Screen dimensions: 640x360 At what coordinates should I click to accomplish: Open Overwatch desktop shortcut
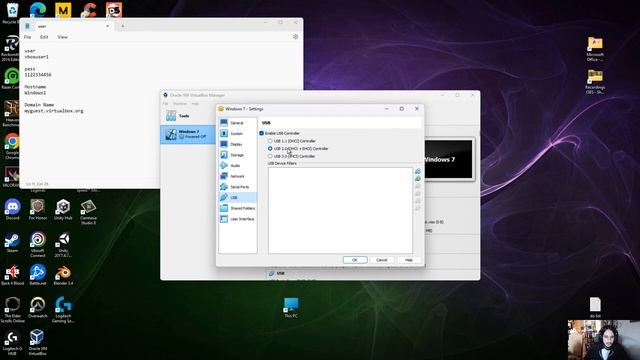[x=38, y=307]
